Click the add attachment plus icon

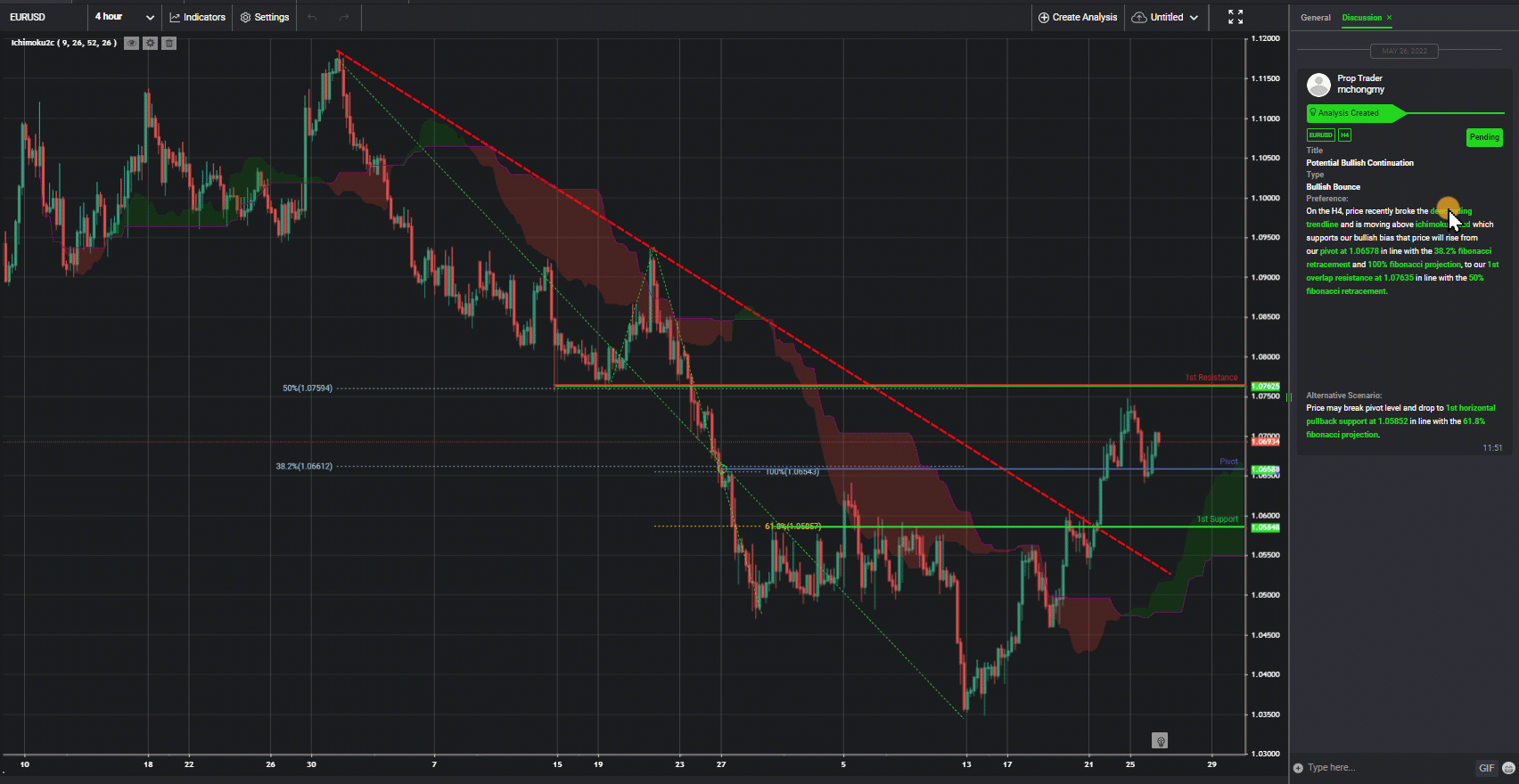(1298, 768)
